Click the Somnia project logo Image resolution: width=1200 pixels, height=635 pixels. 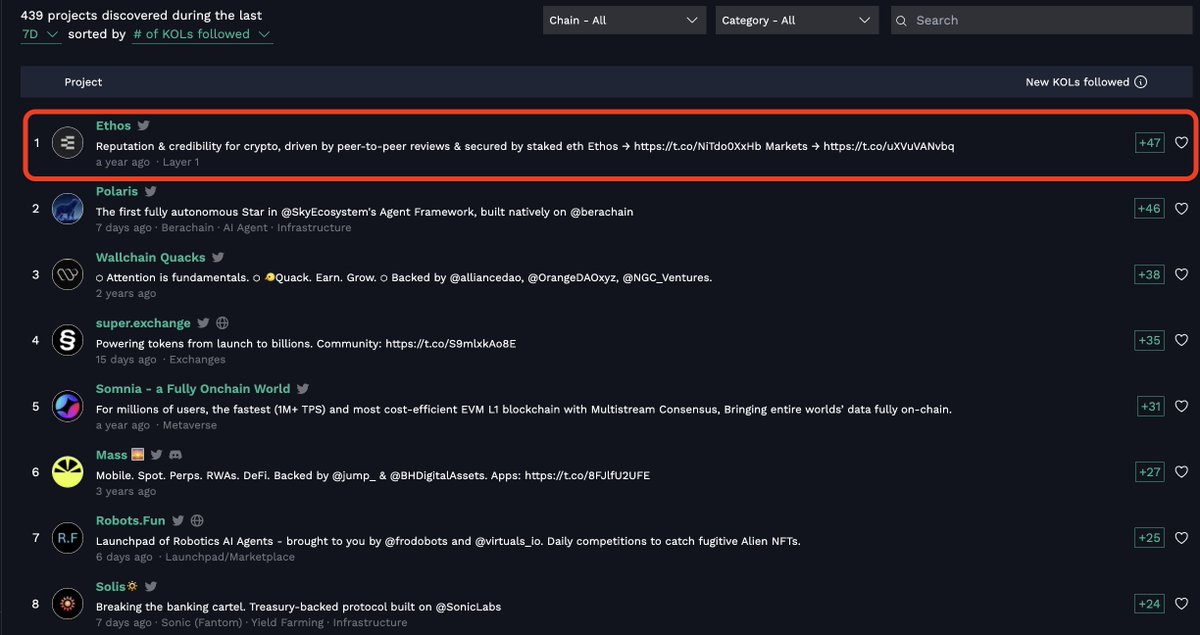(67, 406)
